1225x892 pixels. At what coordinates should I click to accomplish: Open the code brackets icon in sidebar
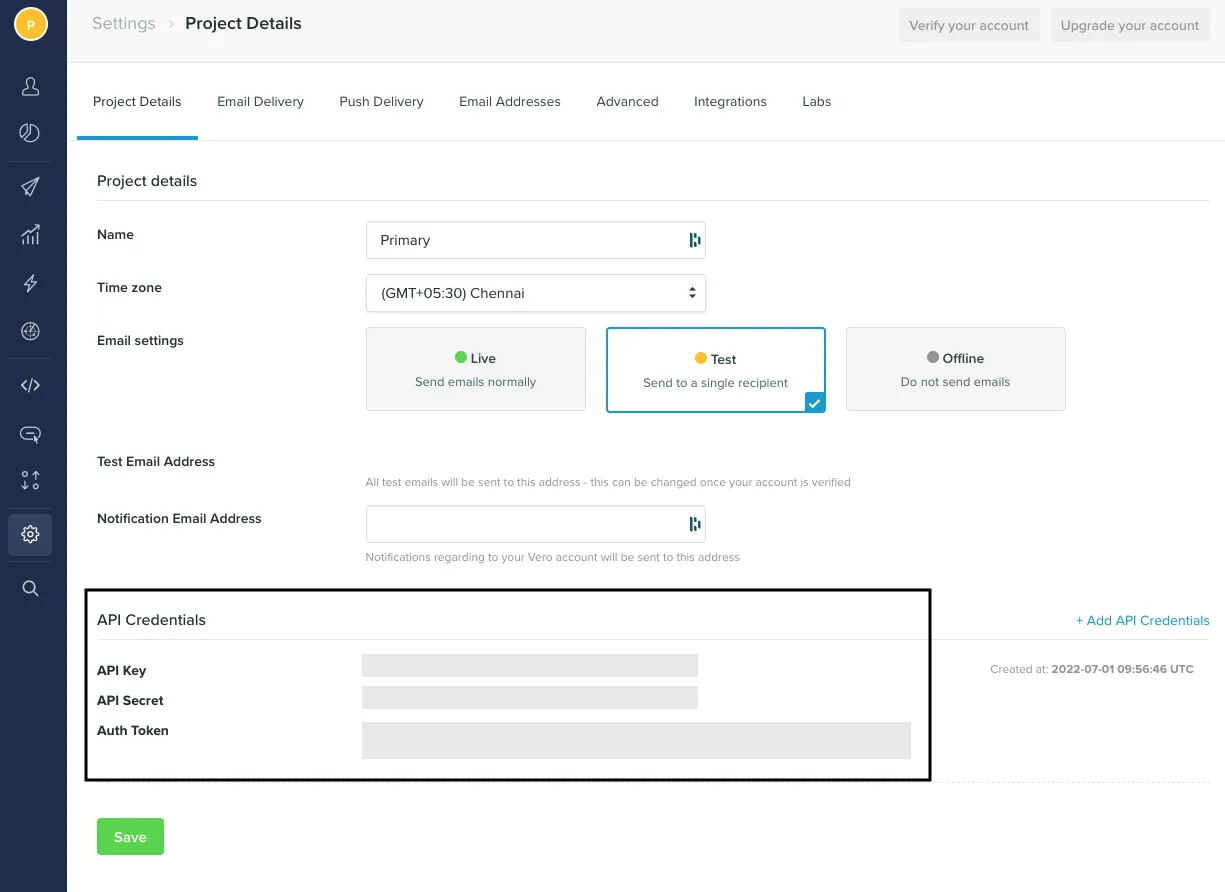tap(30, 385)
